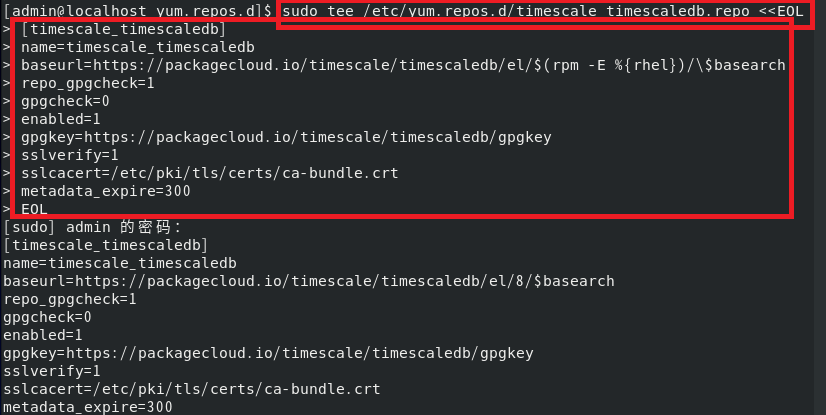Click the heredoc name=timescale_timescaledb line

click(138, 47)
